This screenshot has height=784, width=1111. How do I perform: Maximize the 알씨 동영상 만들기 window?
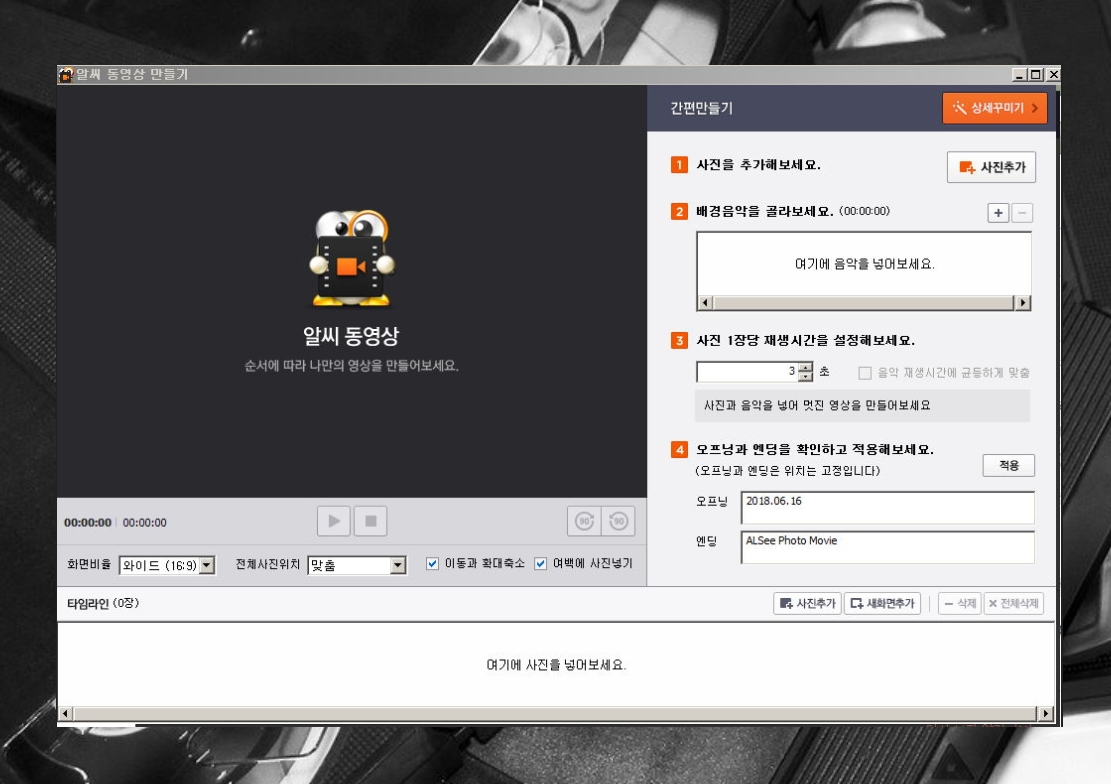1036,74
